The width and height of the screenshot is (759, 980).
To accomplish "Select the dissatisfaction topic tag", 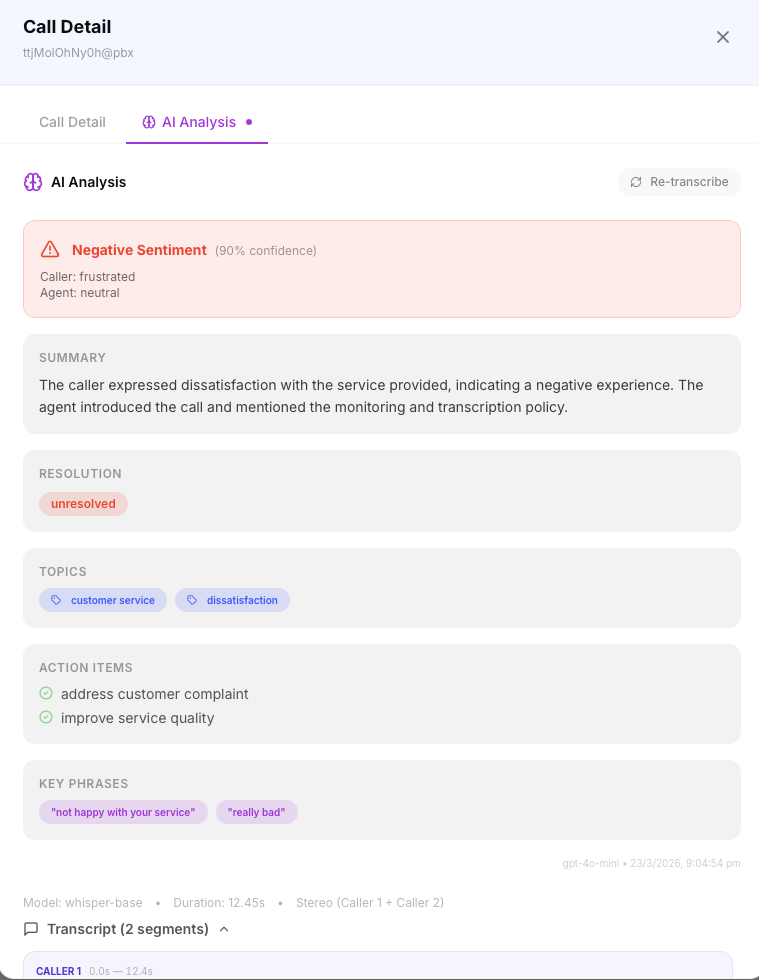I will (x=242, y=600).
